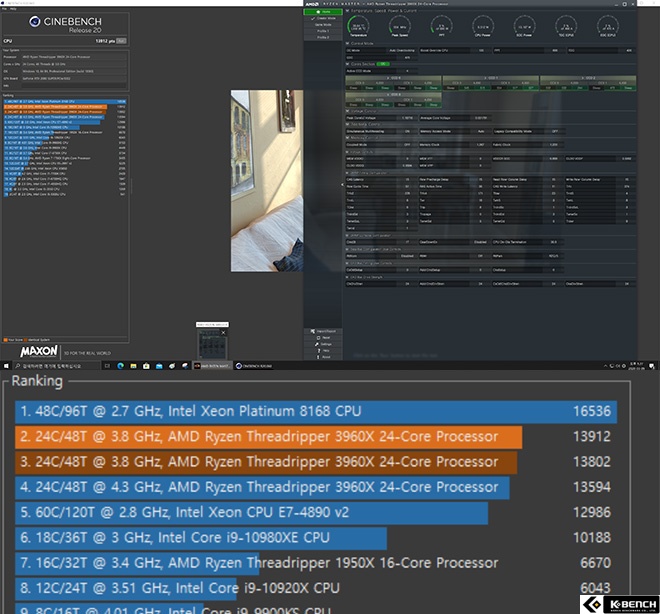
Task: Click the Temperature gauge
Action: coord(359,27)
